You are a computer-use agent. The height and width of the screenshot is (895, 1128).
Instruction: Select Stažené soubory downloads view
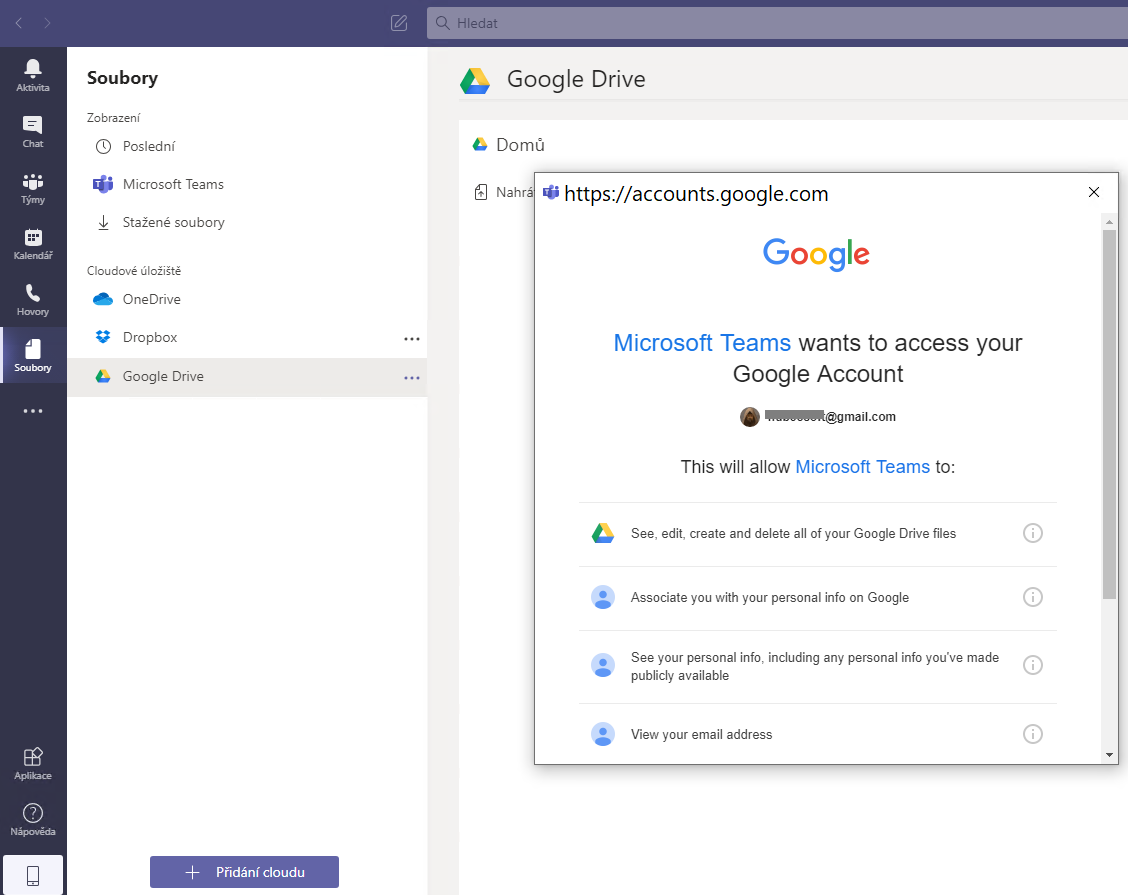tap(247, 222)
